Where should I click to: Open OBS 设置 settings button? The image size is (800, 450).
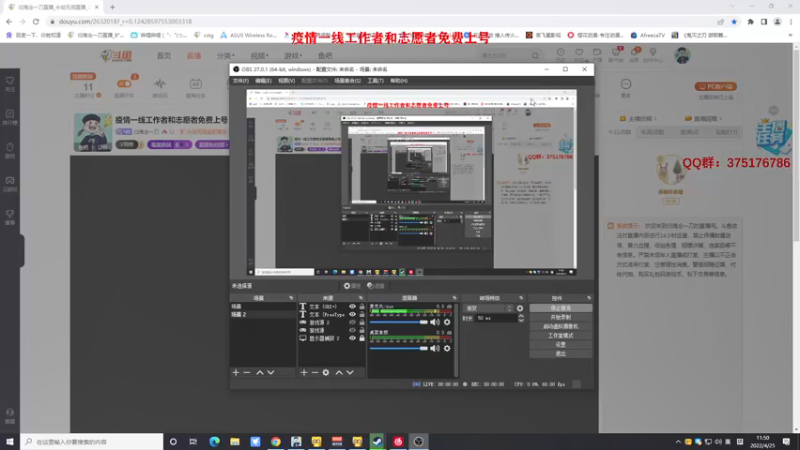561,344
